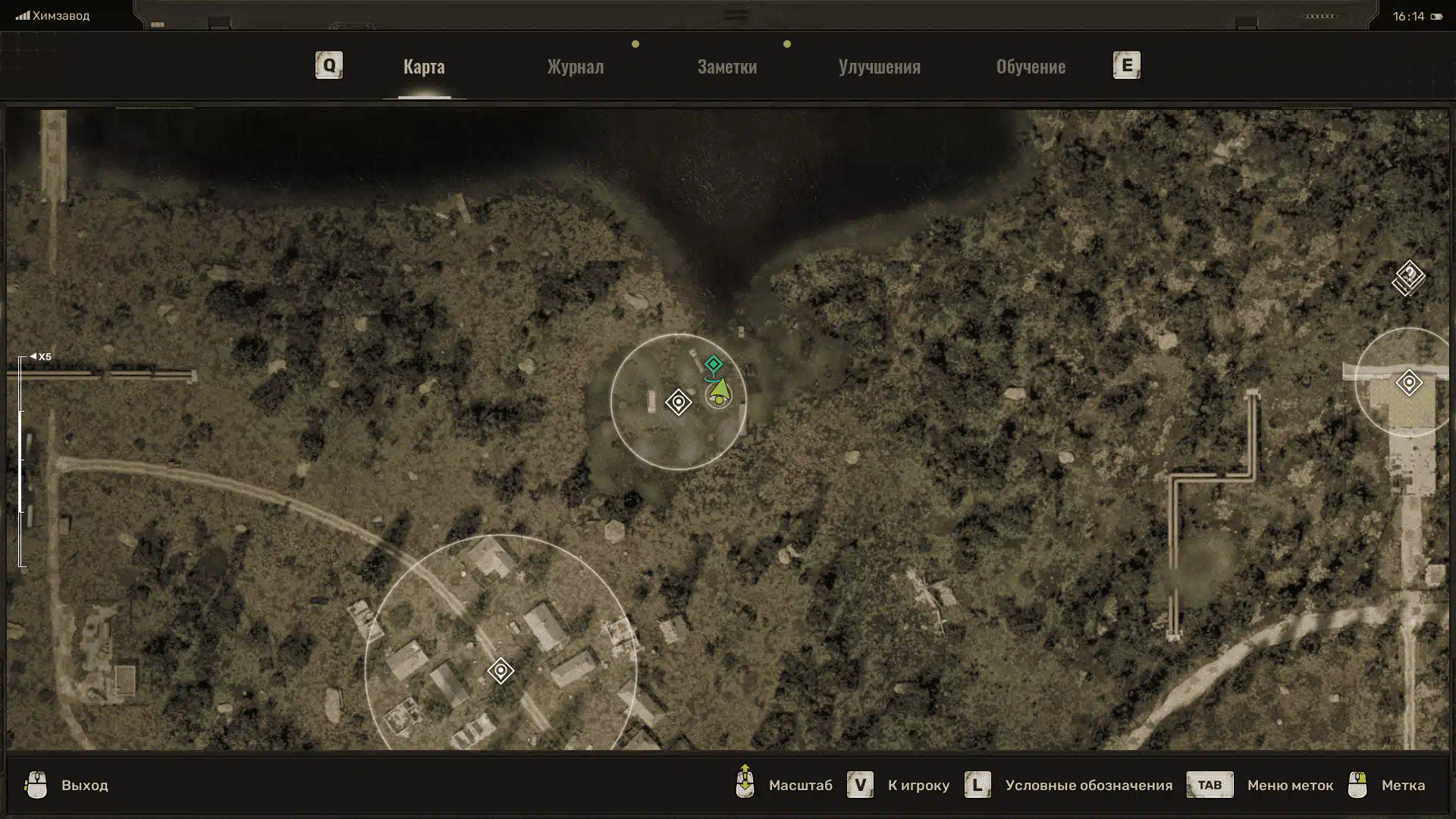Select the village location marker at the bottom
This screenshot has height=819, width=1456.
click(x=500, y=670)
